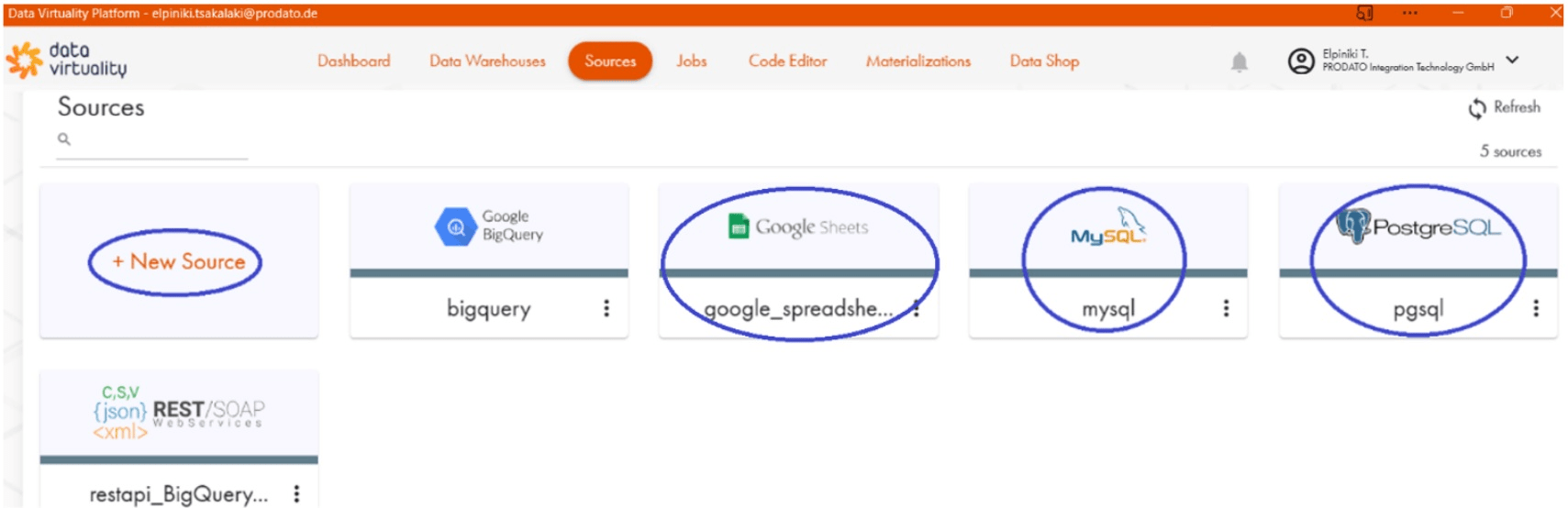Select the MySQL source logo
The width and height of the screenshot is (1568, 508).
pyautogui.click(x=1107, y=227)
